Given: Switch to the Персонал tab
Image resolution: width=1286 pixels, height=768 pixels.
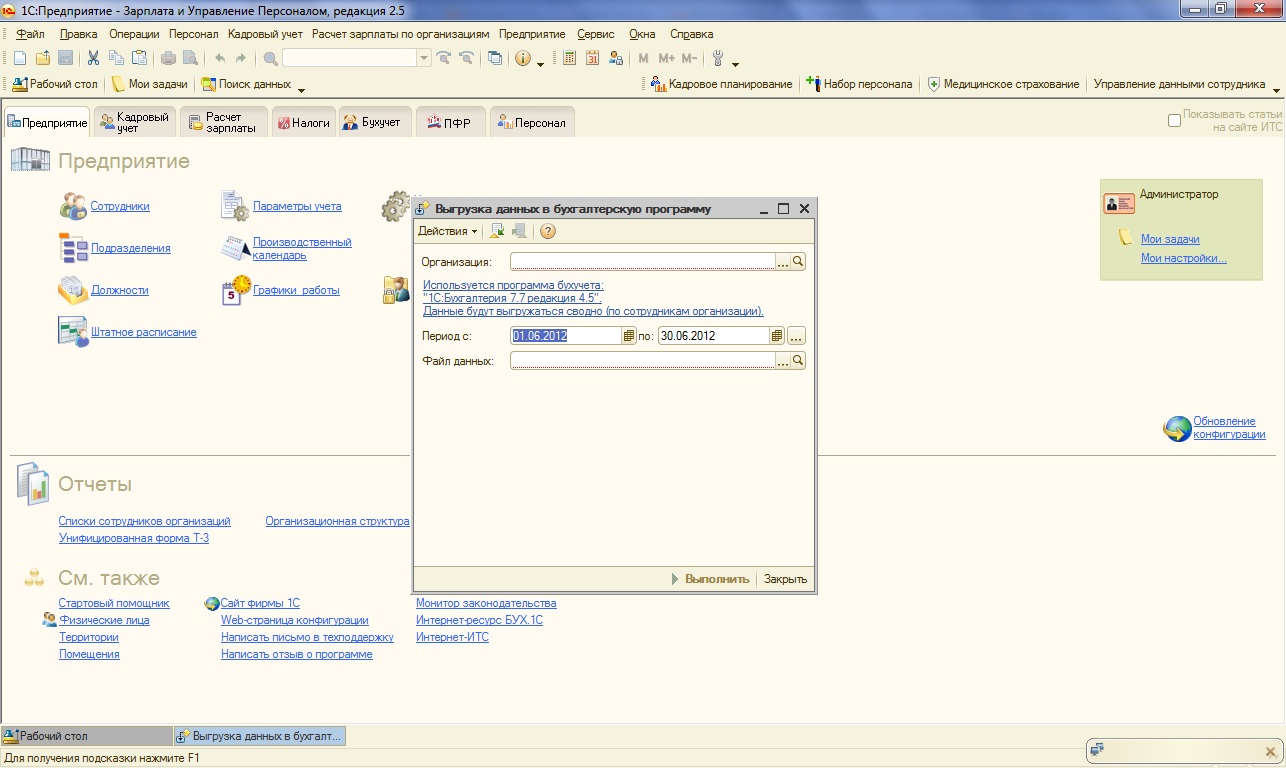Looking at the screenshot, I should 532,123.
